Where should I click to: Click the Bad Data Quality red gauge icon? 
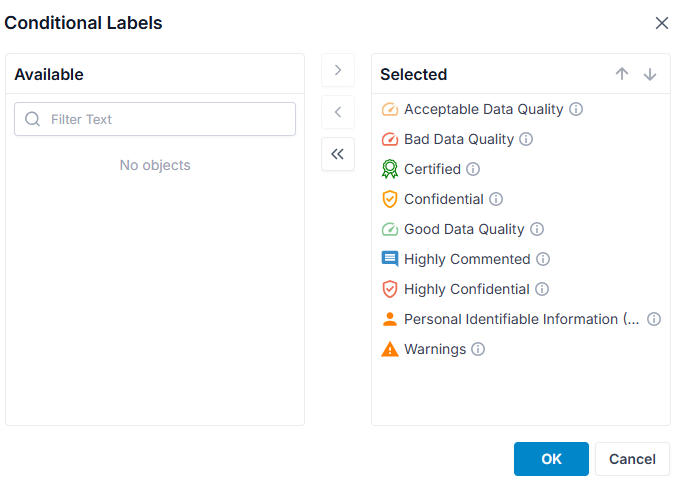point(390,139)
